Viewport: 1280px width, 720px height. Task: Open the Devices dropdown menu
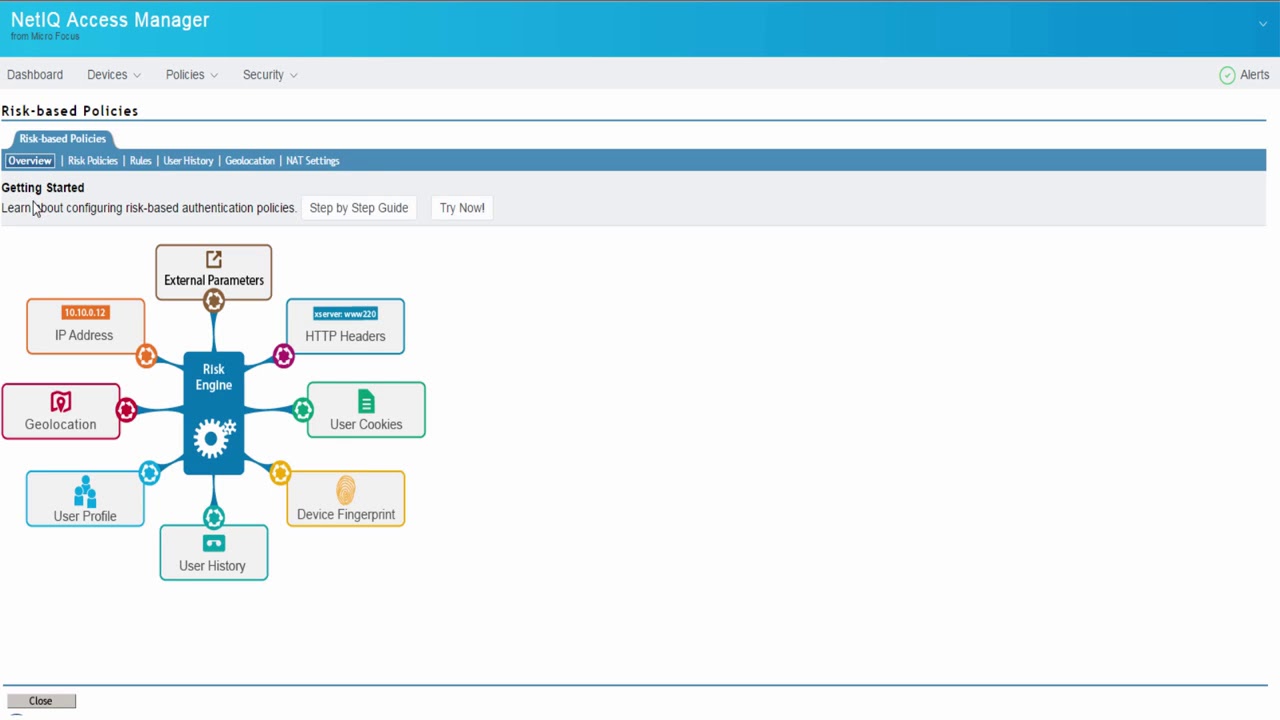114,75
